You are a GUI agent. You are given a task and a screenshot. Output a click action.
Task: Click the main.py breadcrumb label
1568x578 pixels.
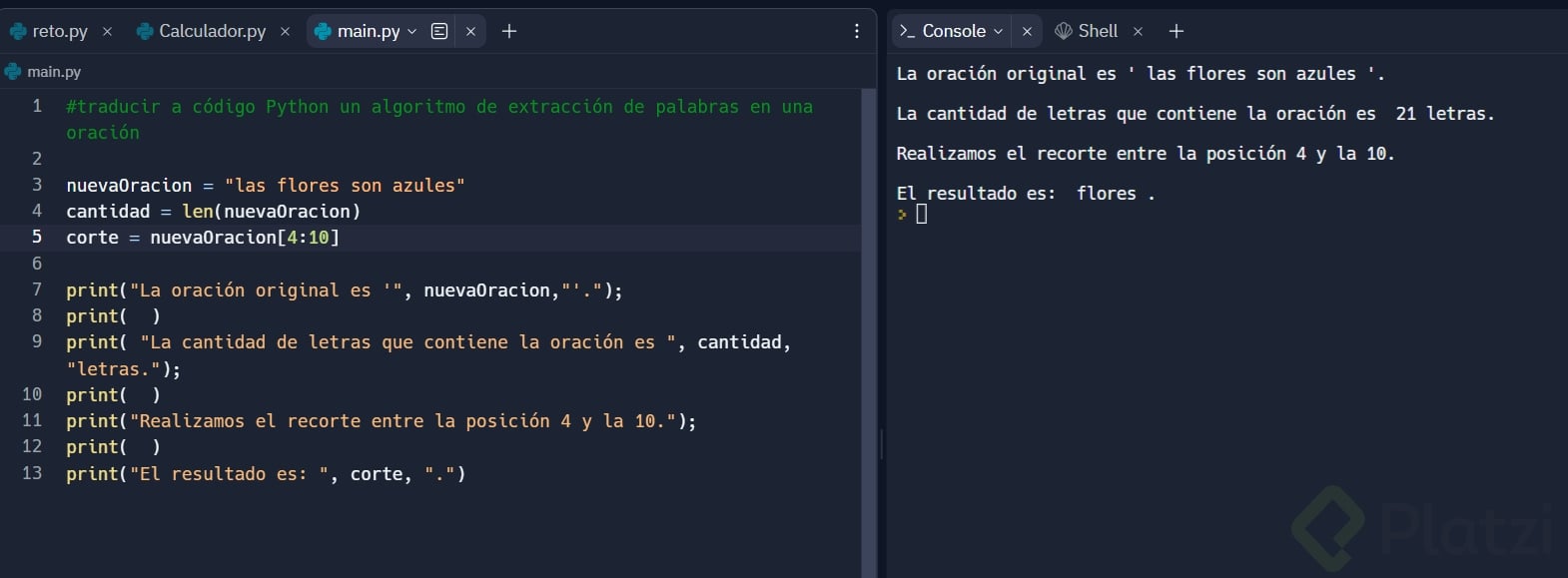pos(54,72)
